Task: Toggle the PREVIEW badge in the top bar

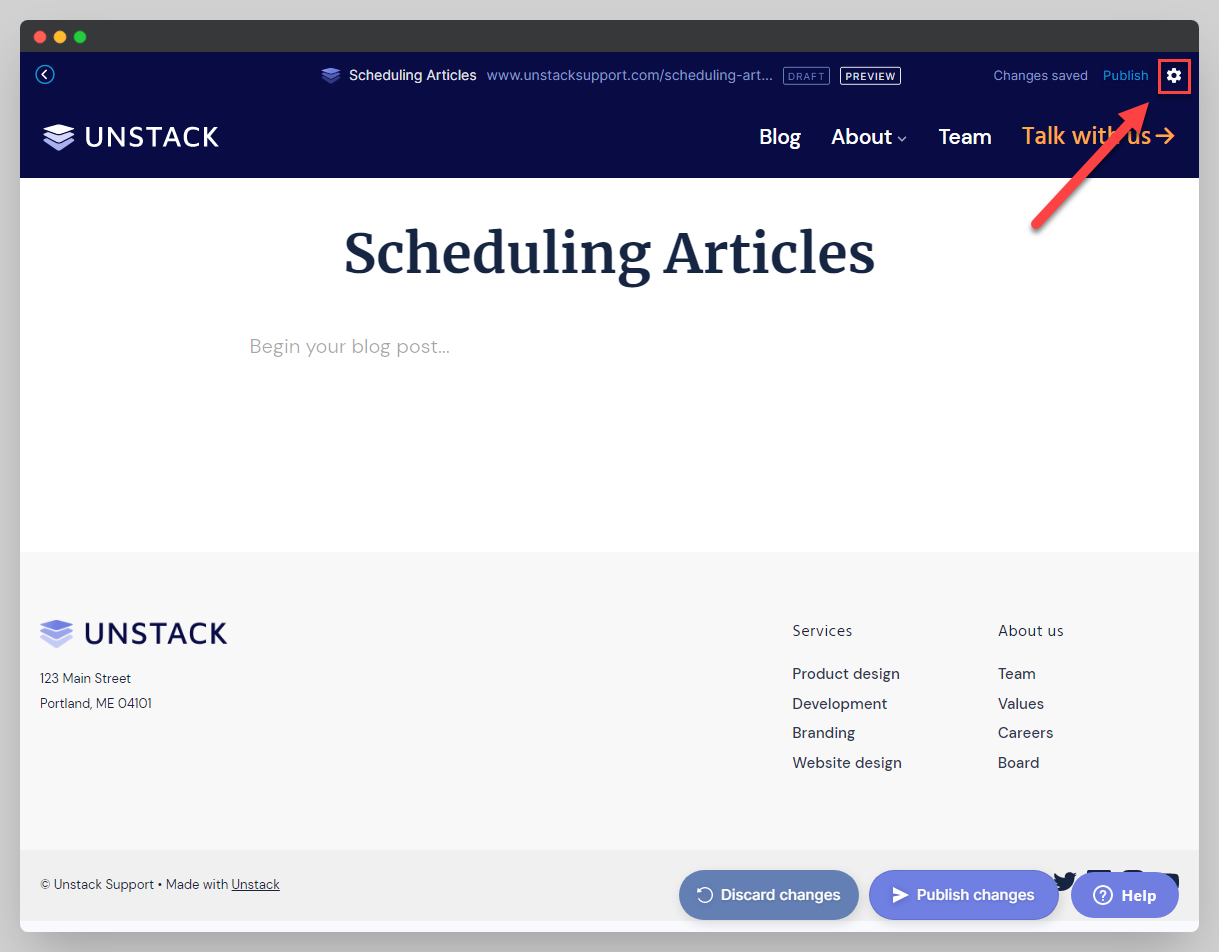Action: coord(870,76)
